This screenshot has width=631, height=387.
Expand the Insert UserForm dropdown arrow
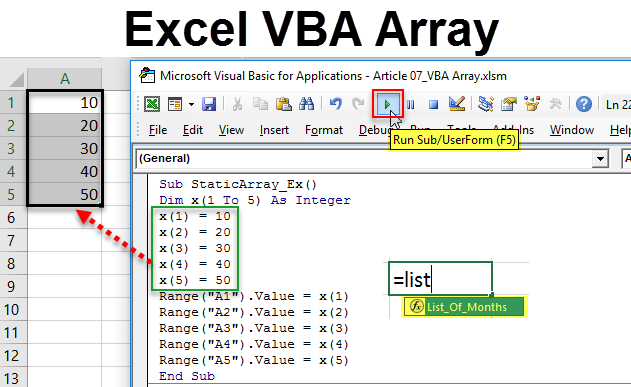pos(192,105)
